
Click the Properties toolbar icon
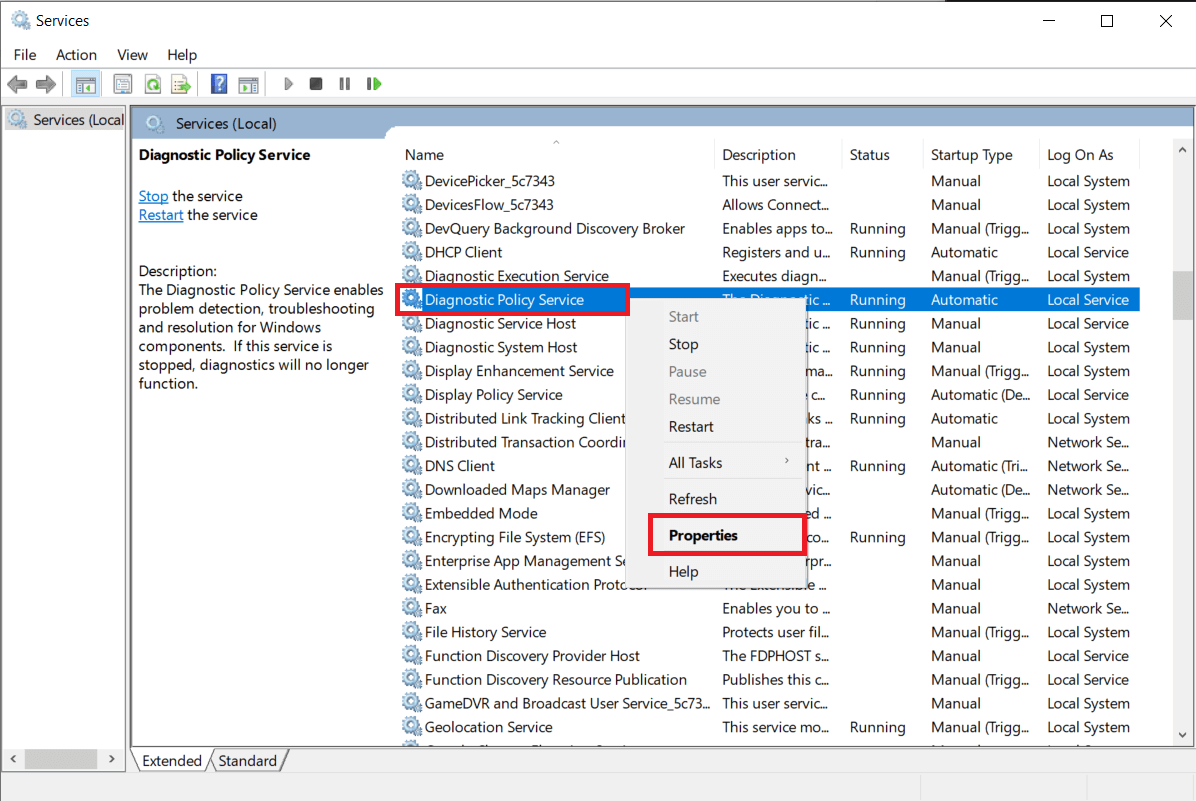click(123, 84)
